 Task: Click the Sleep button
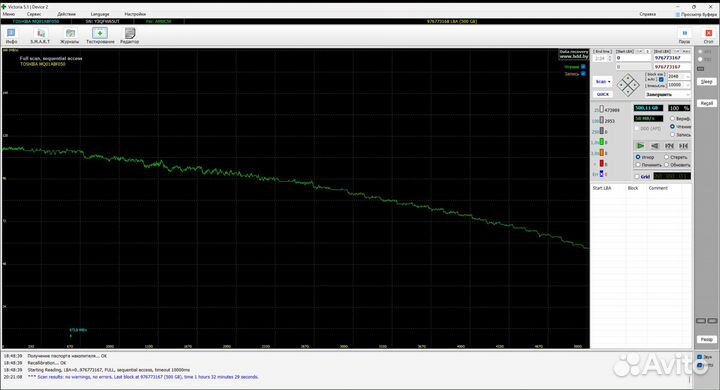707,82
